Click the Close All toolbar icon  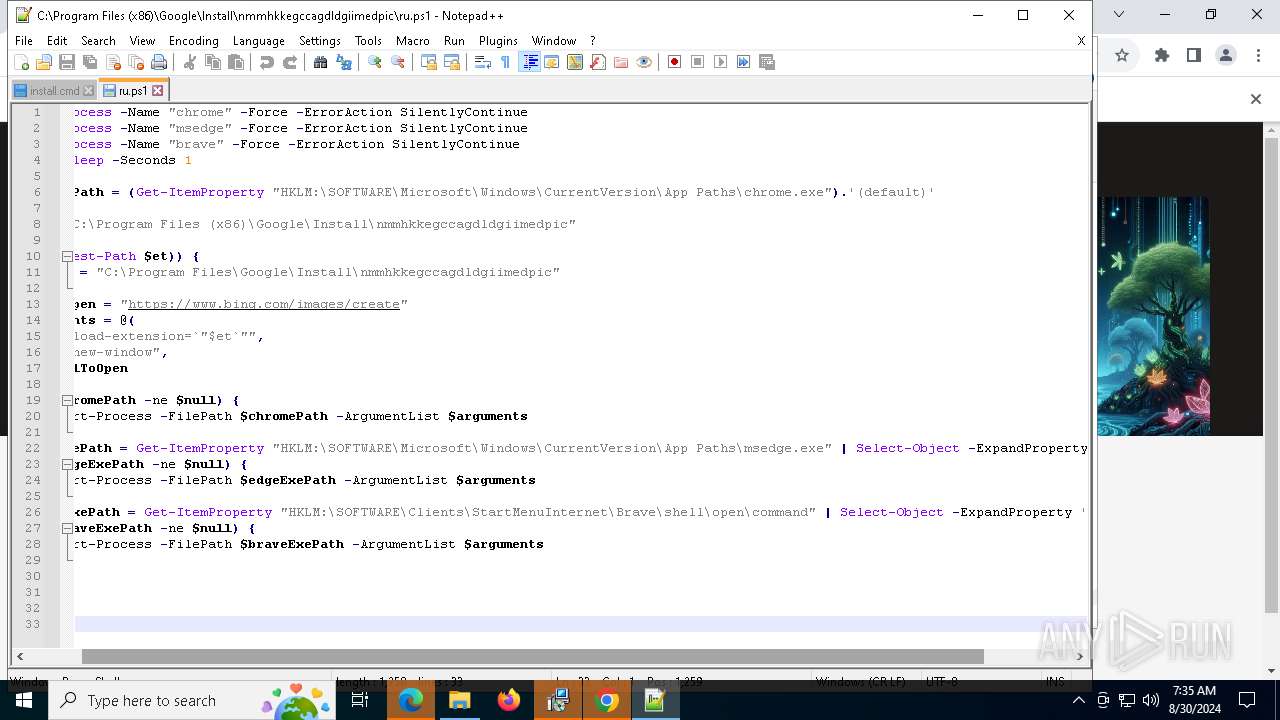coord(136,62)
